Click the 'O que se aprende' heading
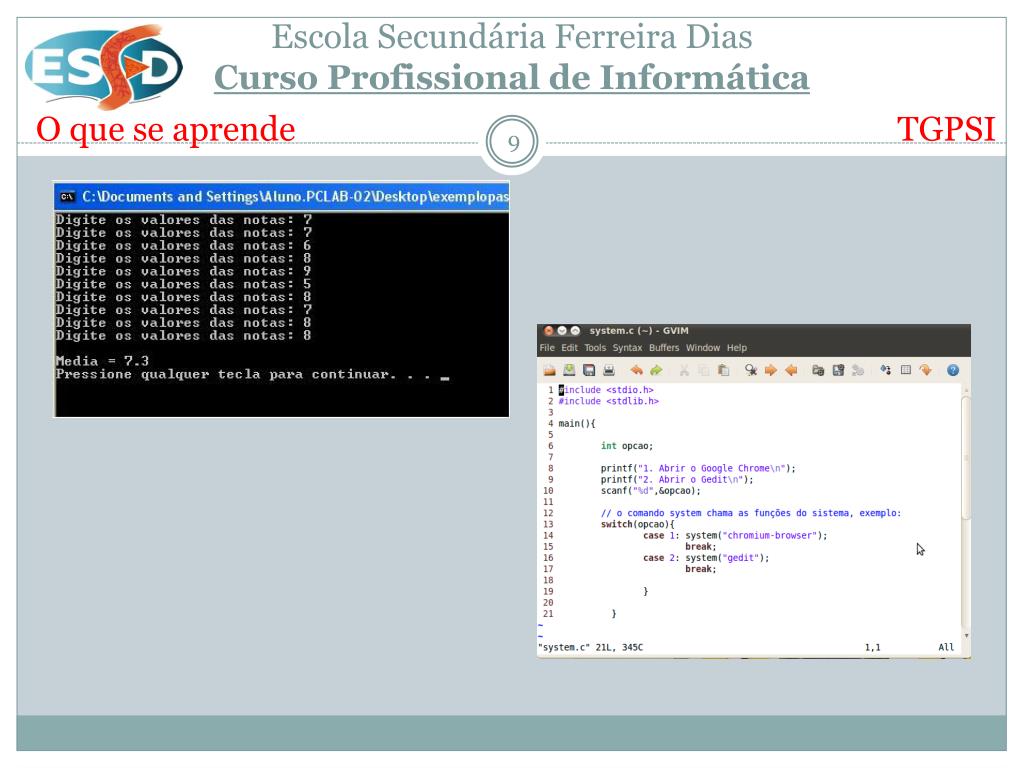Viewport: 1024px width, 768px height. (165, 129)
